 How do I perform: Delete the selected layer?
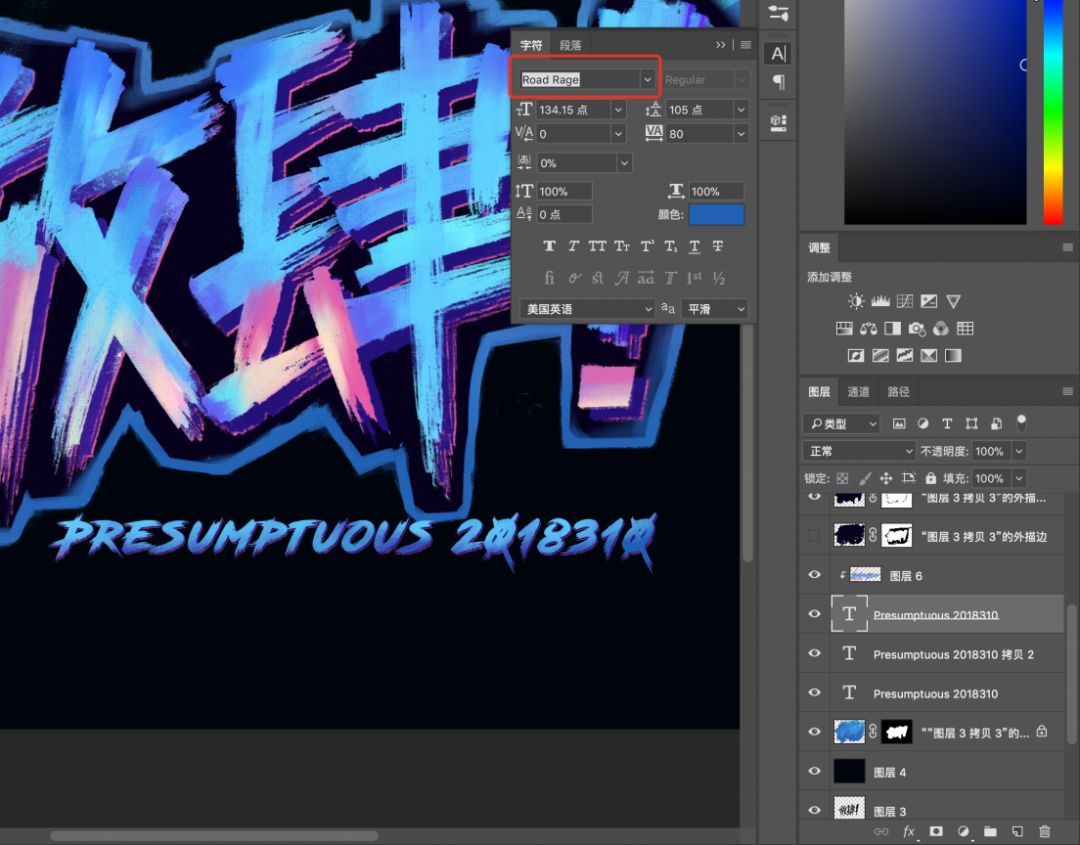(x=1045, y=831)
